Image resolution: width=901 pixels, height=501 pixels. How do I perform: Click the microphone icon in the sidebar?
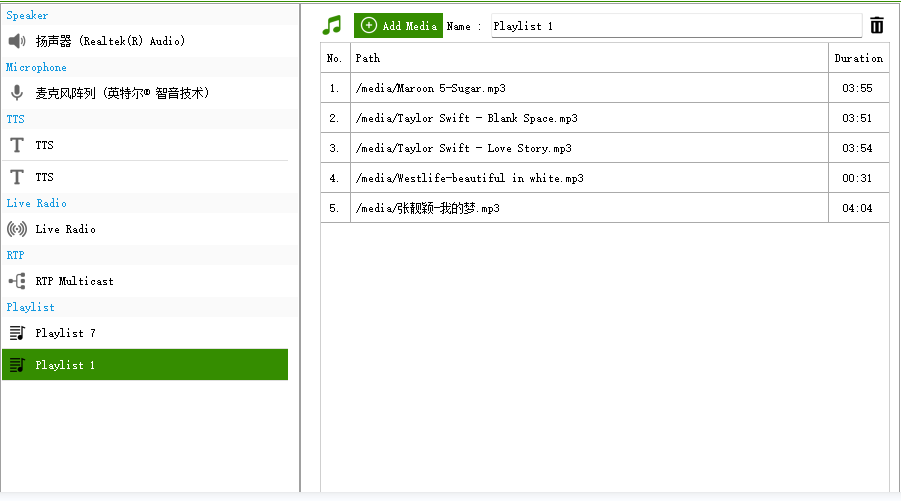pyautogui.click(x=17, y=93)
